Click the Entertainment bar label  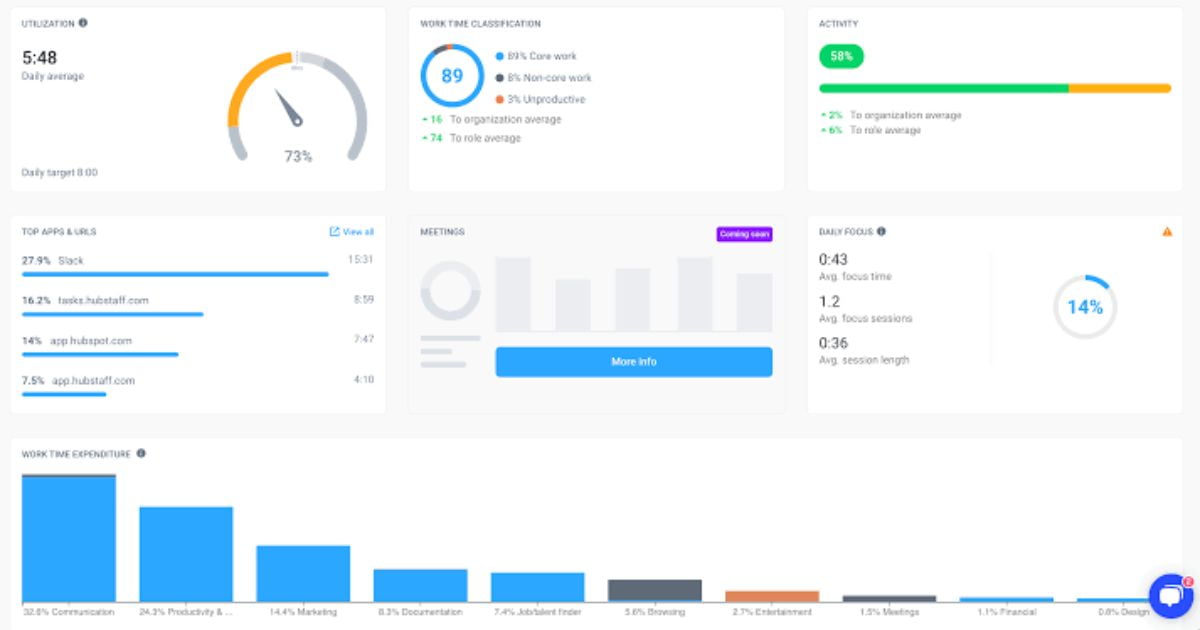click(771, 612)
